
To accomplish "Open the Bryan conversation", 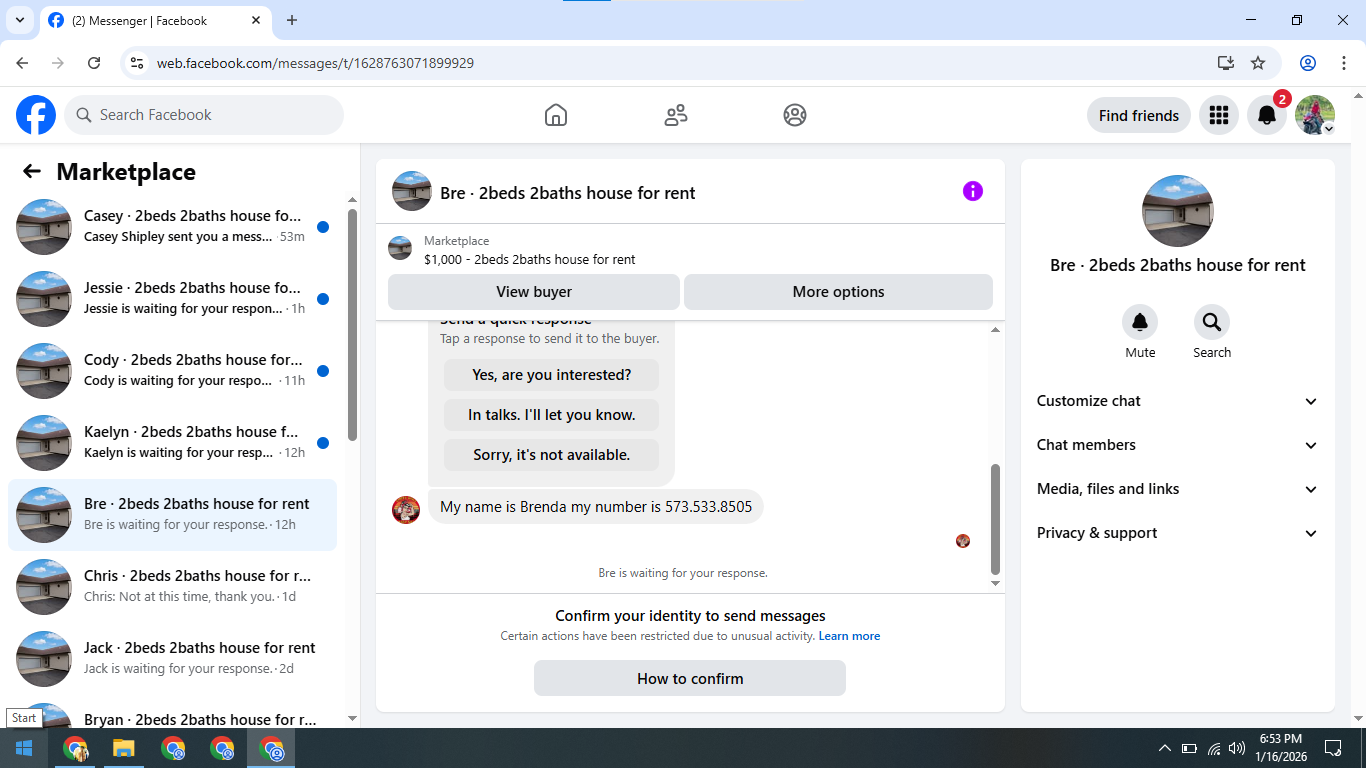I will [x=172, y=714].
